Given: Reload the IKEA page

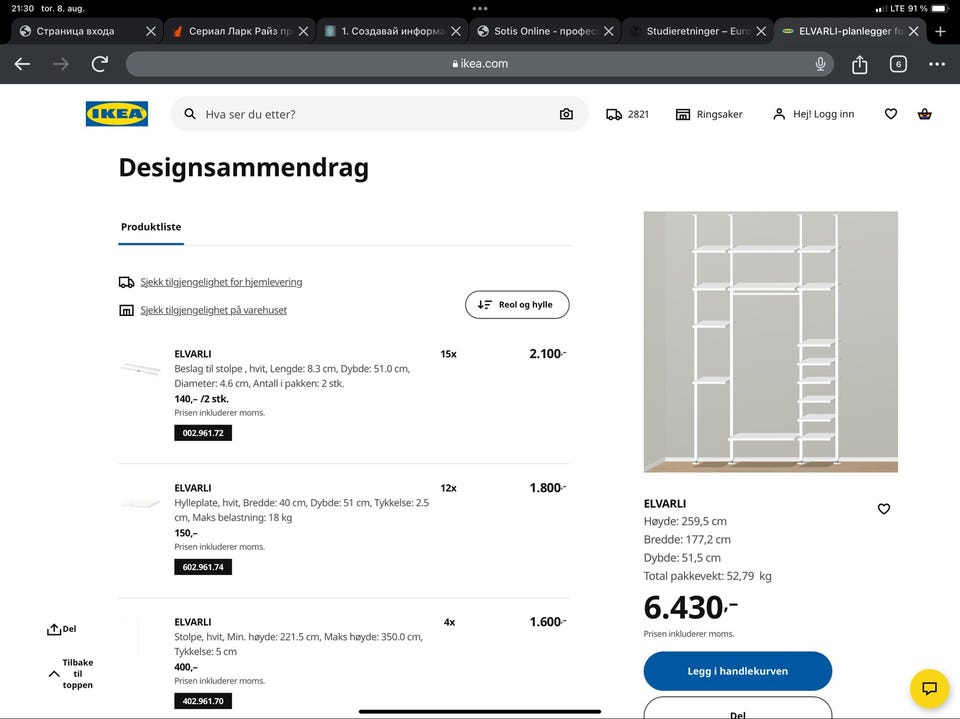Looking at the screenshot, I should point(100,64).
